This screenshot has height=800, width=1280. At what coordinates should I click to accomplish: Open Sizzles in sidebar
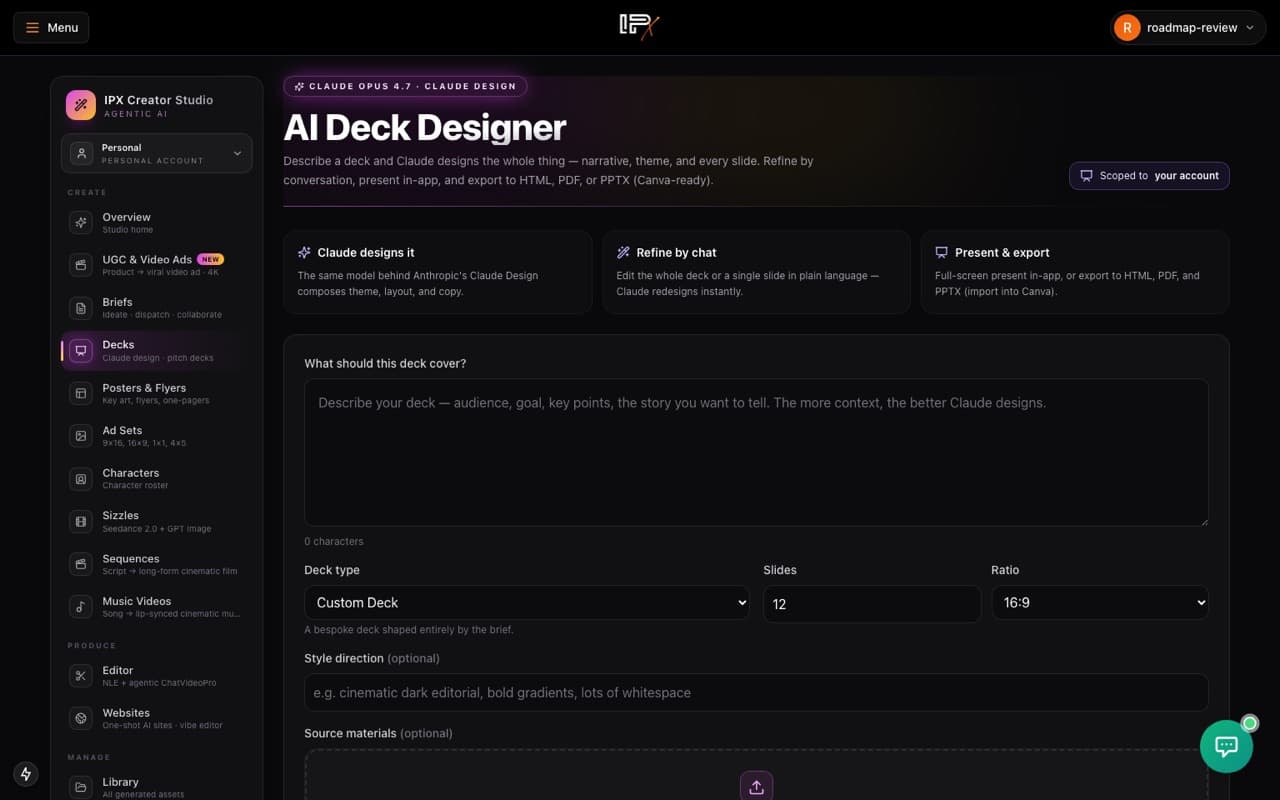coord(157,521)
